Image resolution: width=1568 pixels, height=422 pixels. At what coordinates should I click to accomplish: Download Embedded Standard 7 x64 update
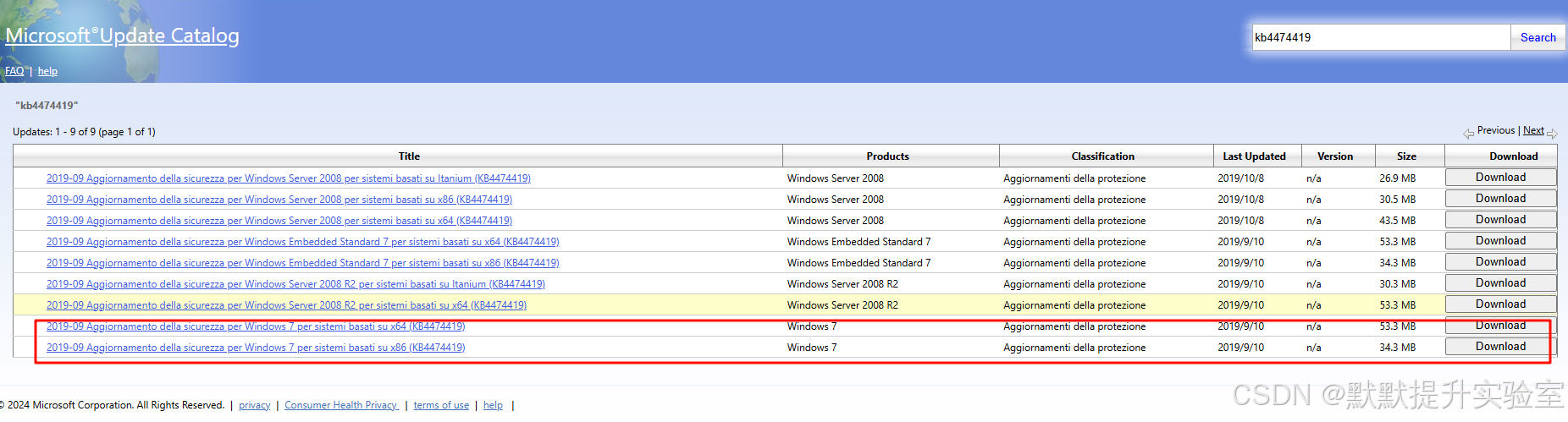[x=1500, y=241]
